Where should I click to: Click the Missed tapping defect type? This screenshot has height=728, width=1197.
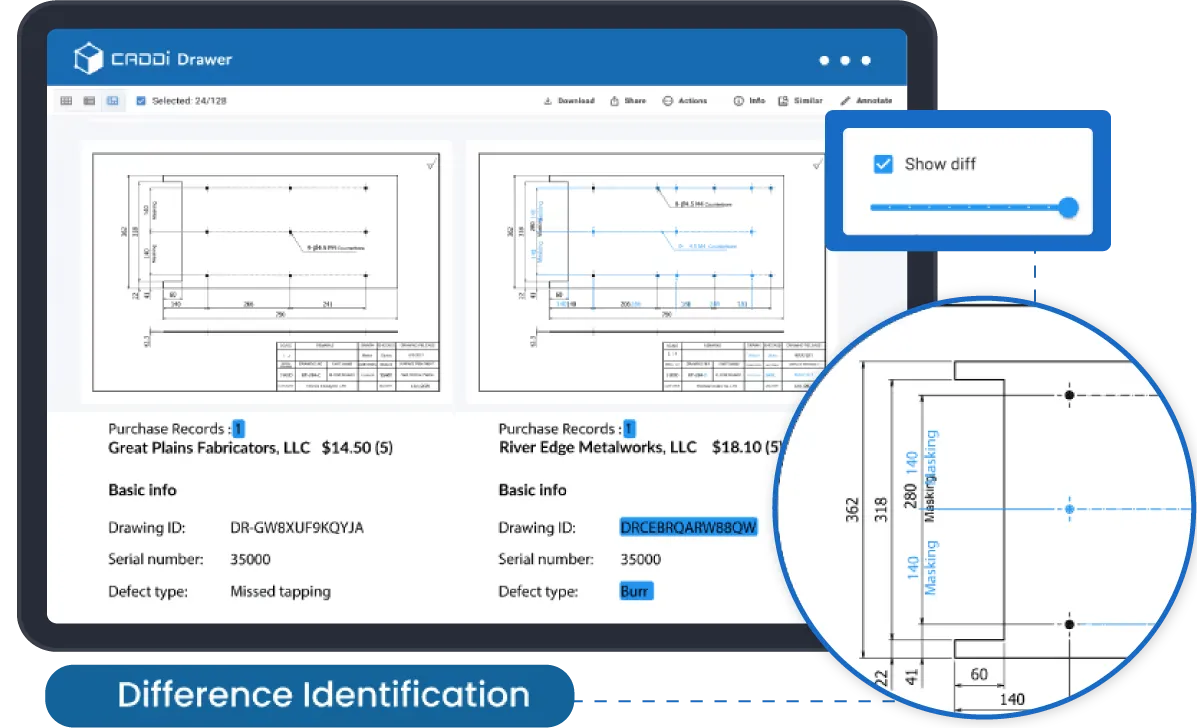coord(280,591)
